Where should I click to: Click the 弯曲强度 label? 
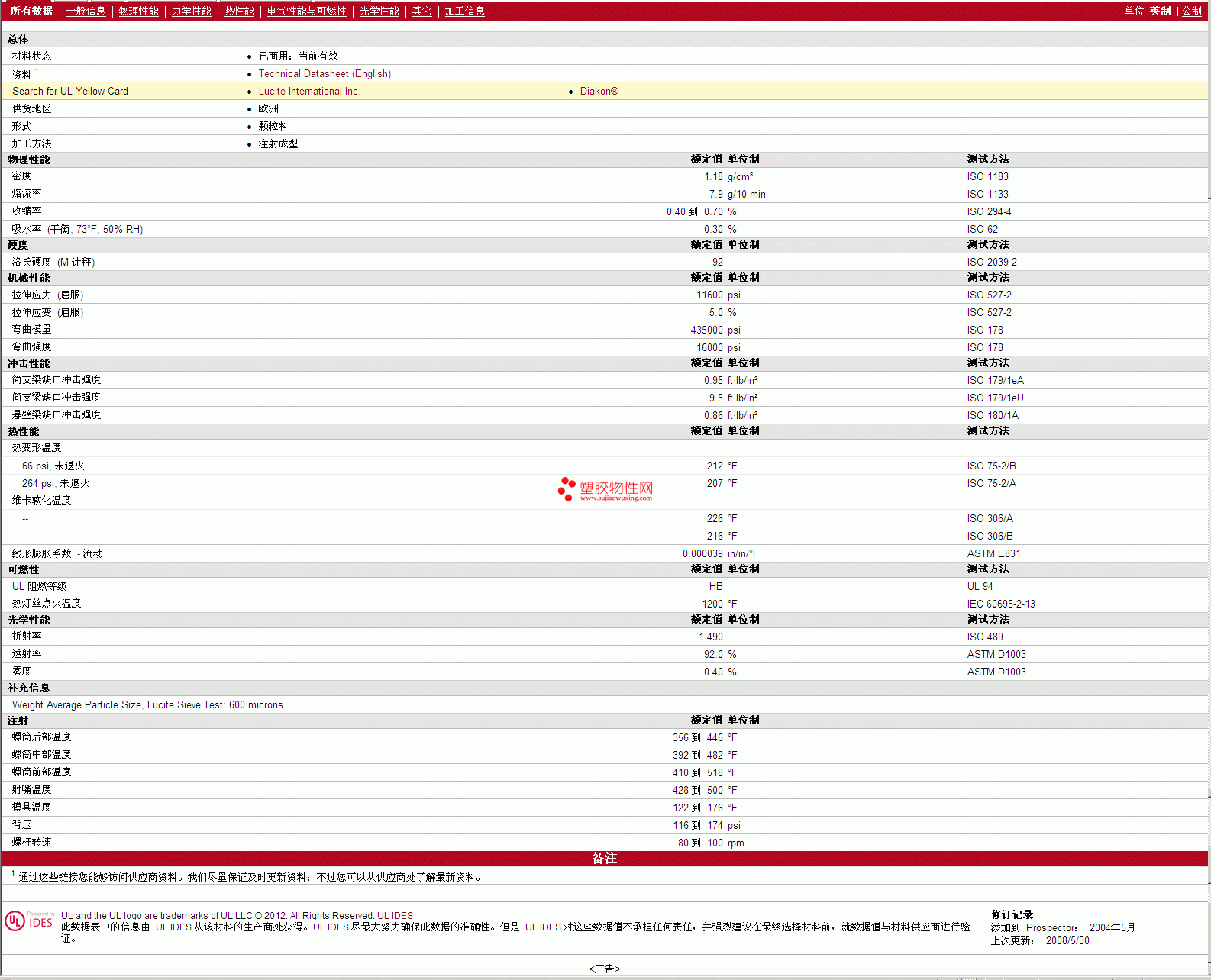click(31, 347)
